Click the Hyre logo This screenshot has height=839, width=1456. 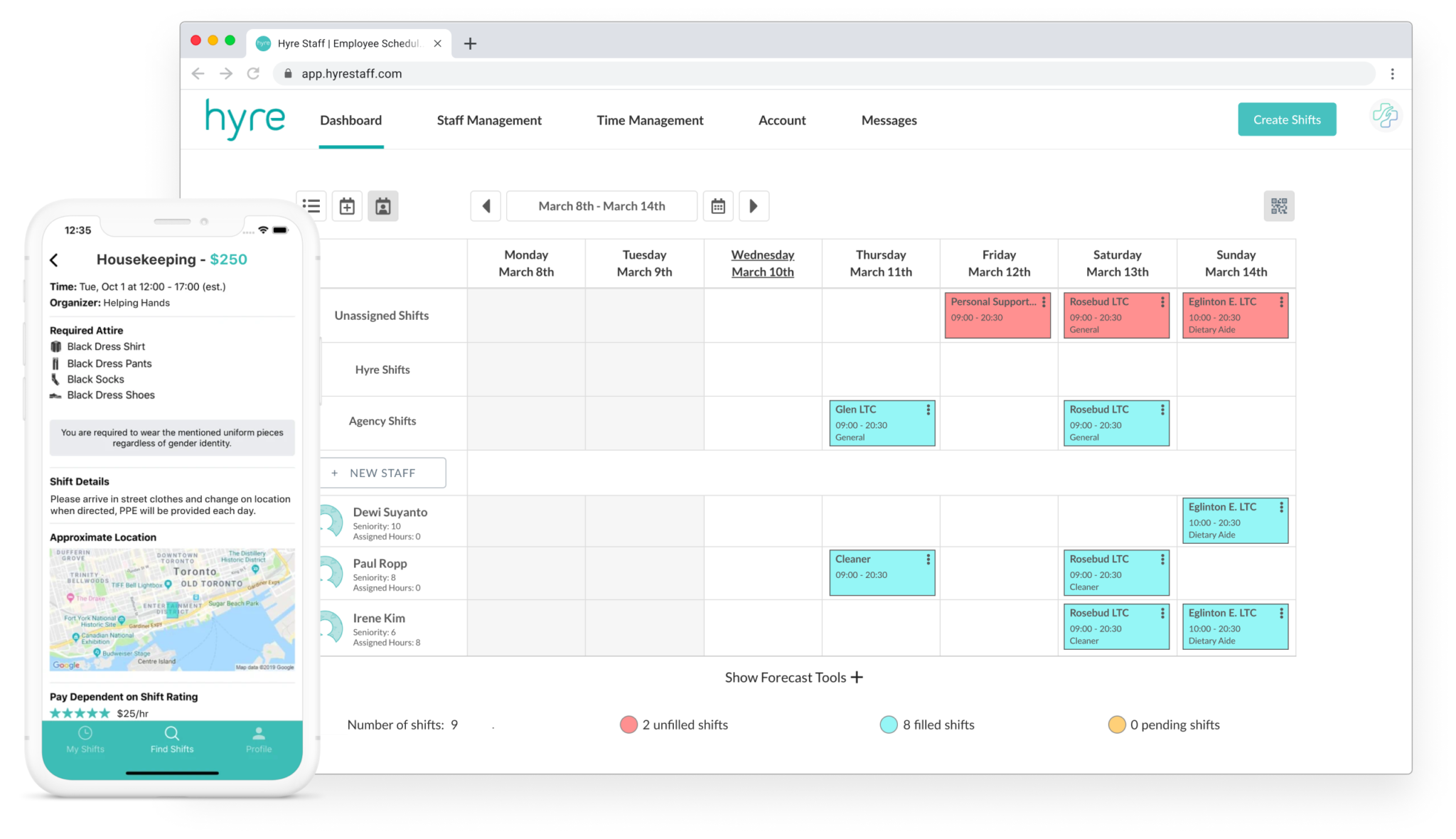pyautogui.click(x=245, y=119)
